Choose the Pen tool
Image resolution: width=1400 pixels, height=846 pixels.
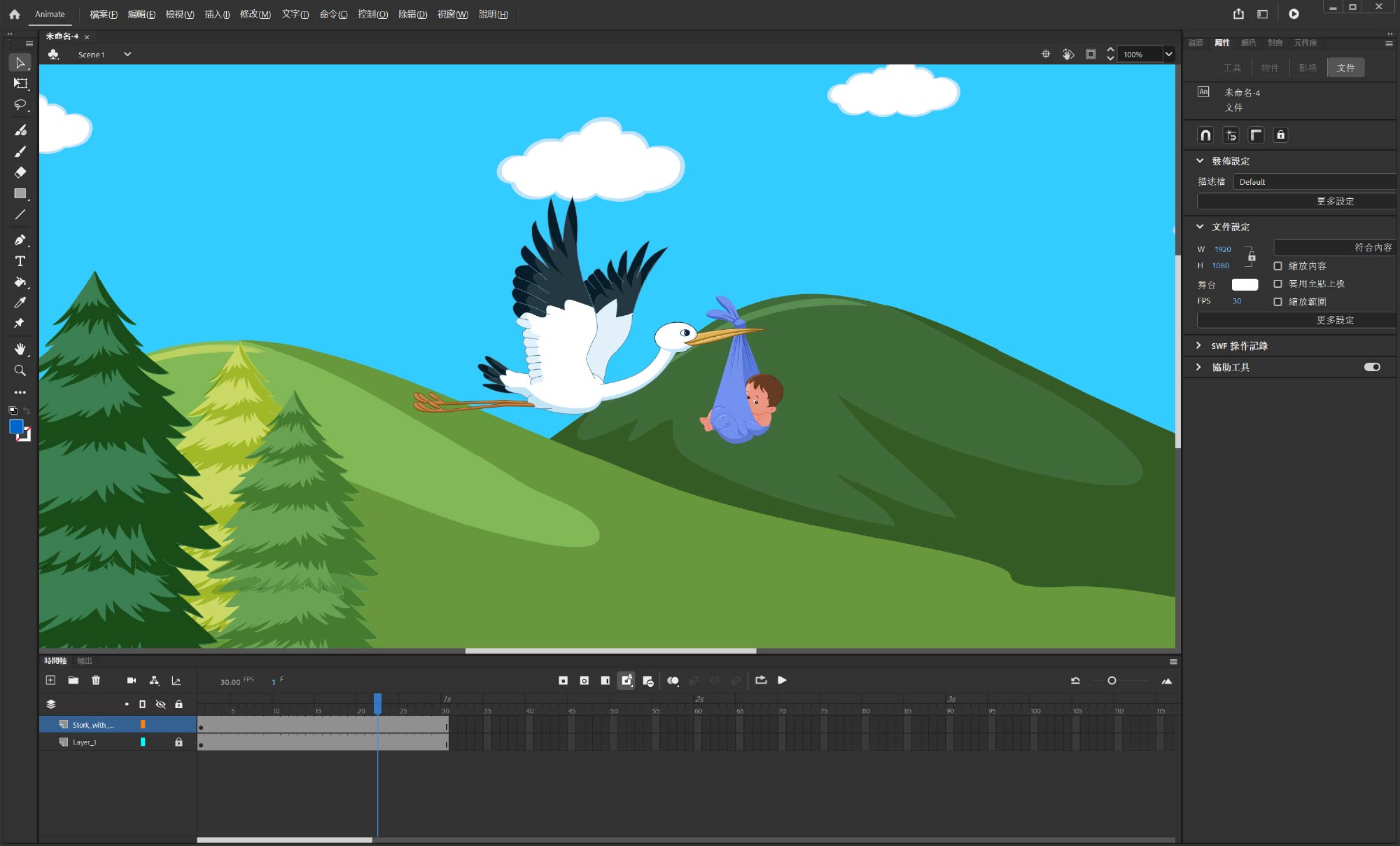point(20,240)
